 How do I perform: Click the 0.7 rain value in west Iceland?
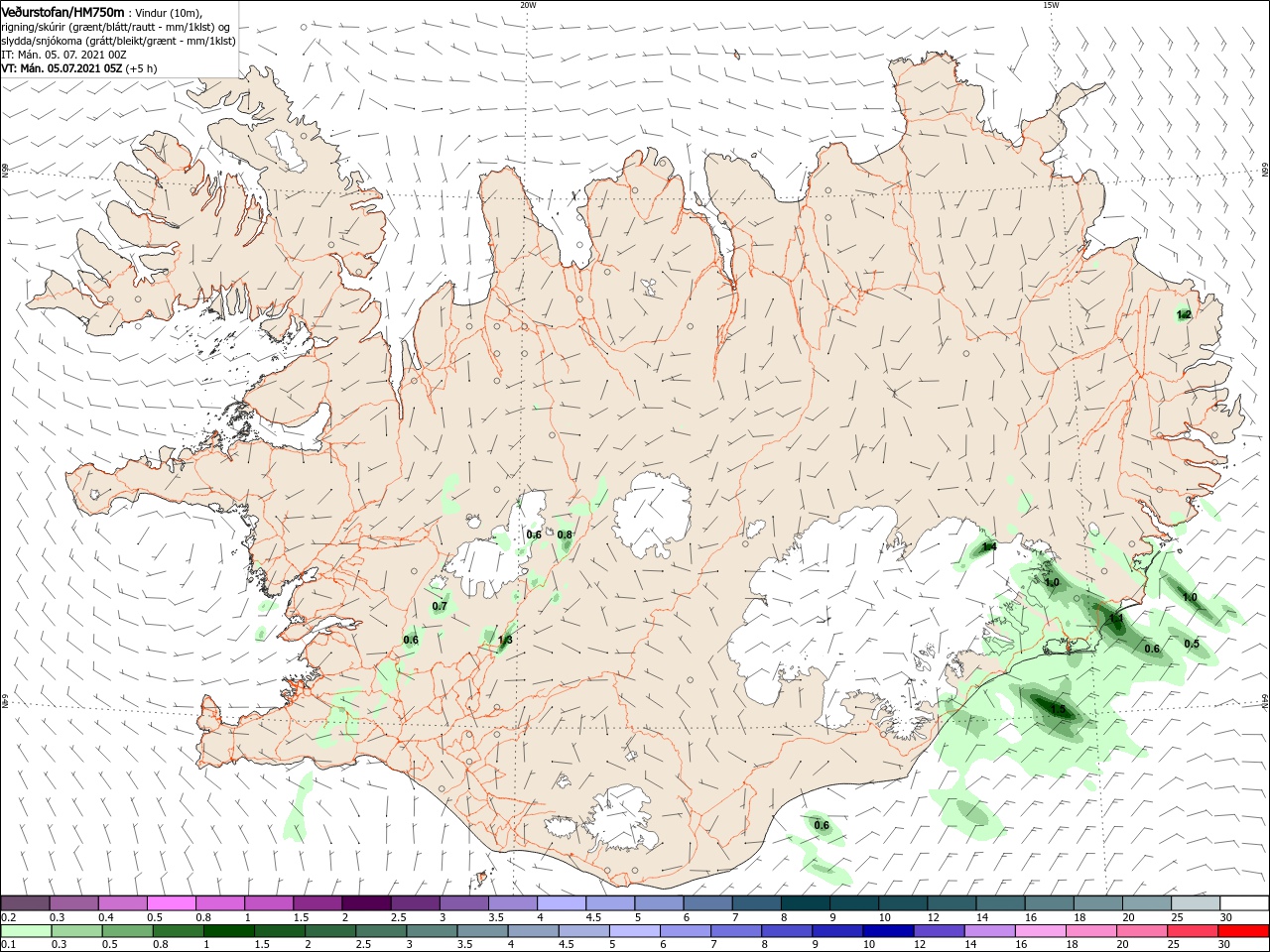coord(441,607)
